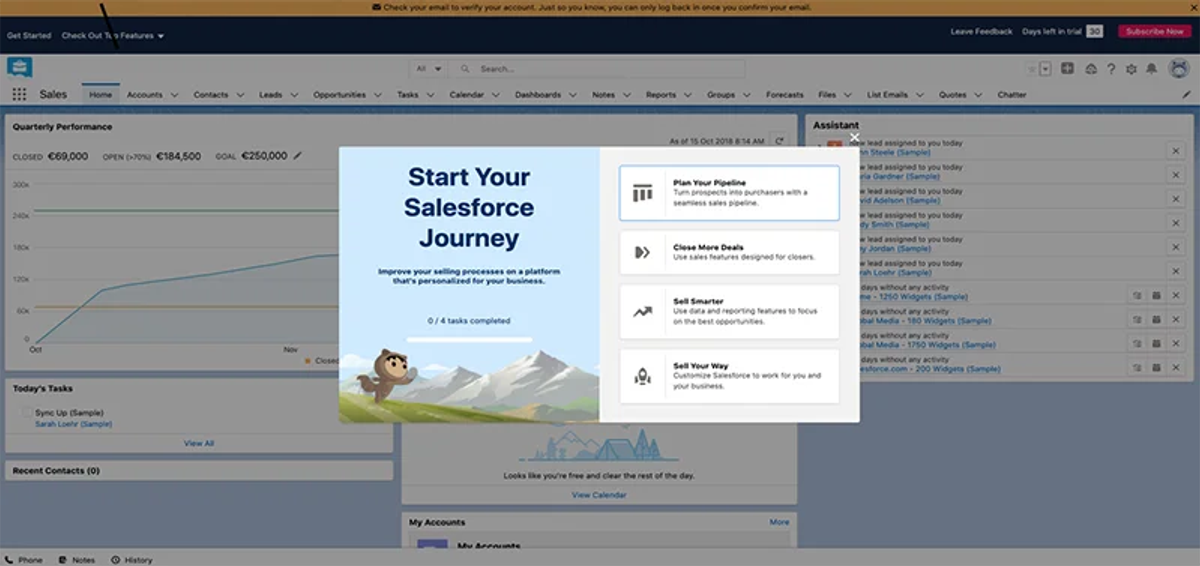Open the Tasks tab

click(407, 95)
